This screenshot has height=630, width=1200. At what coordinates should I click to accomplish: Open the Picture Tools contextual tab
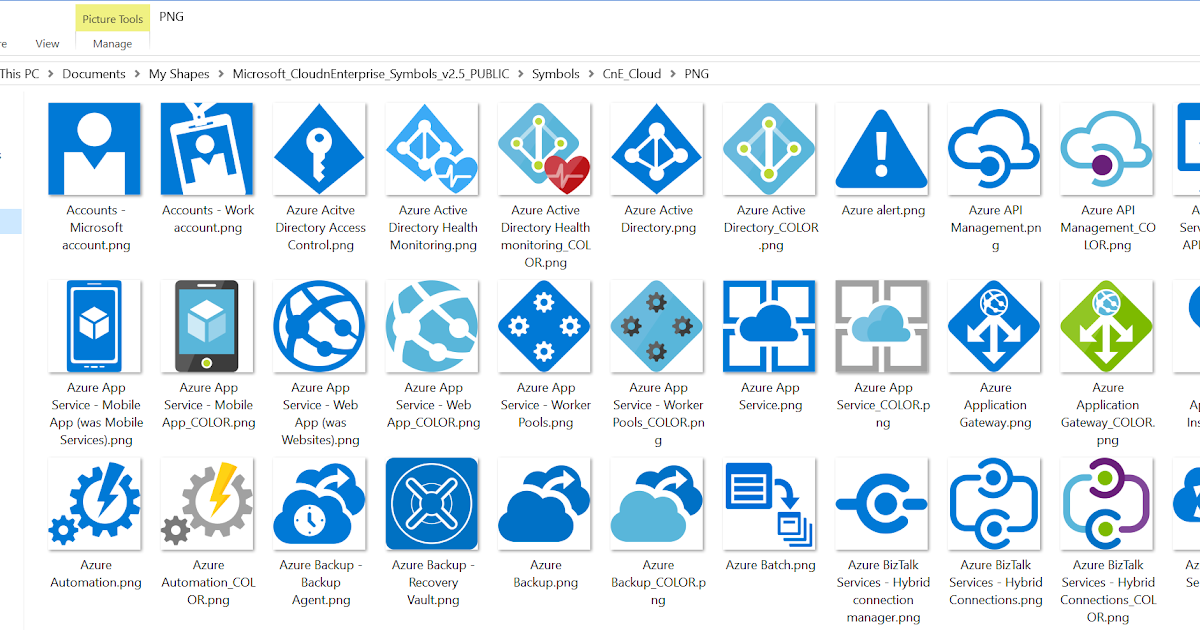(113, 19)
